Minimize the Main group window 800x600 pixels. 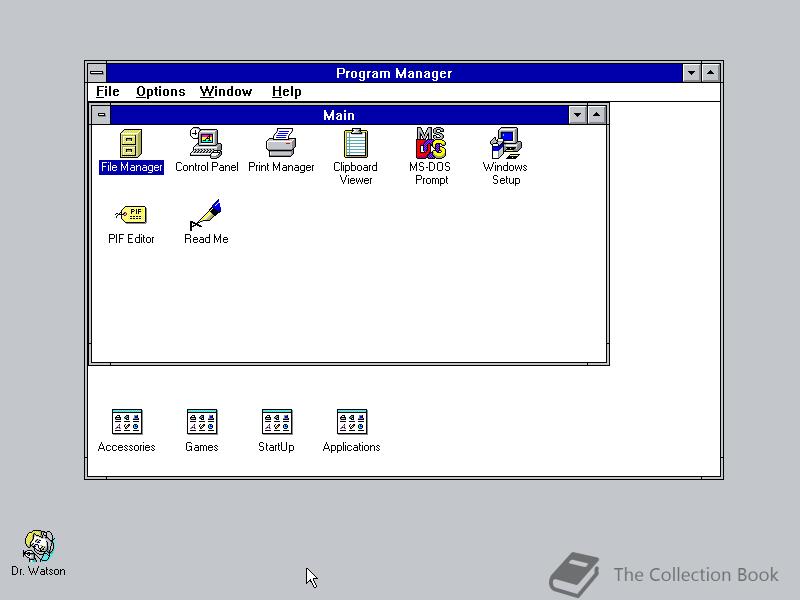[578, 115]
